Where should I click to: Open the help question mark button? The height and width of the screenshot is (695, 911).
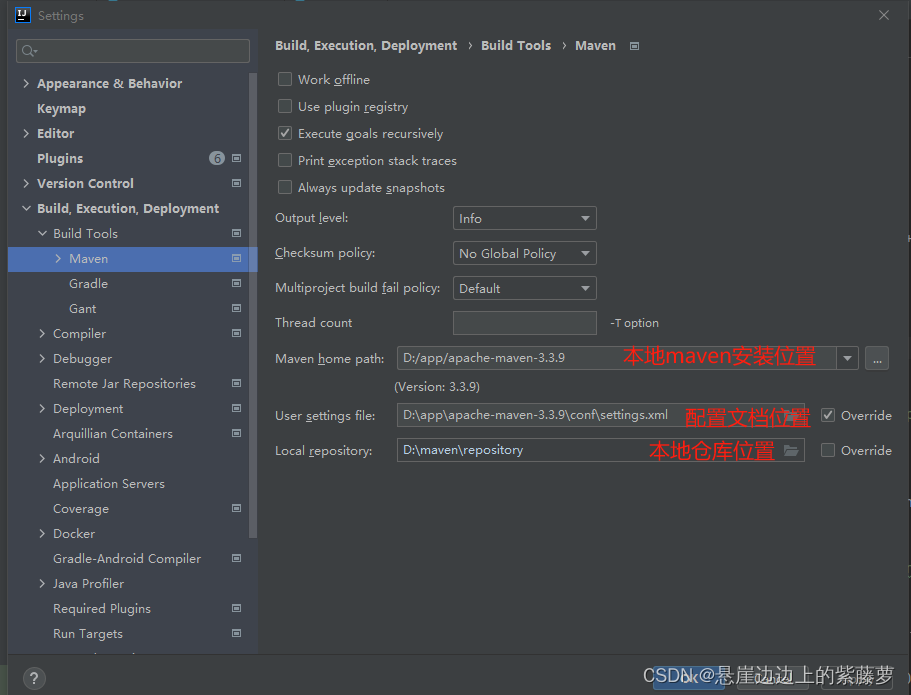[34, 678]
